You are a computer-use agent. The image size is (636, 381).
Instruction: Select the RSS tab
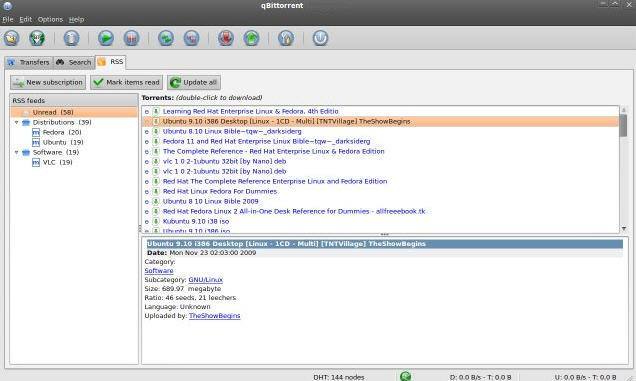click(x=110, y=61)
